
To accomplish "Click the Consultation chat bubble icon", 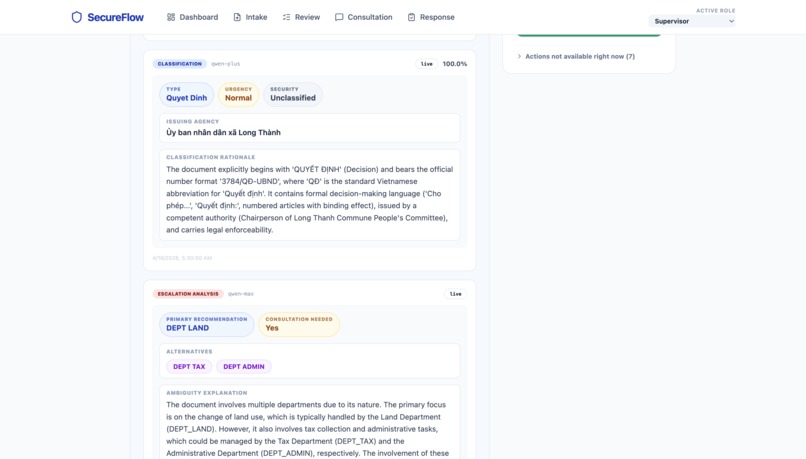I will pyautogui.click(x=339, y=17).
